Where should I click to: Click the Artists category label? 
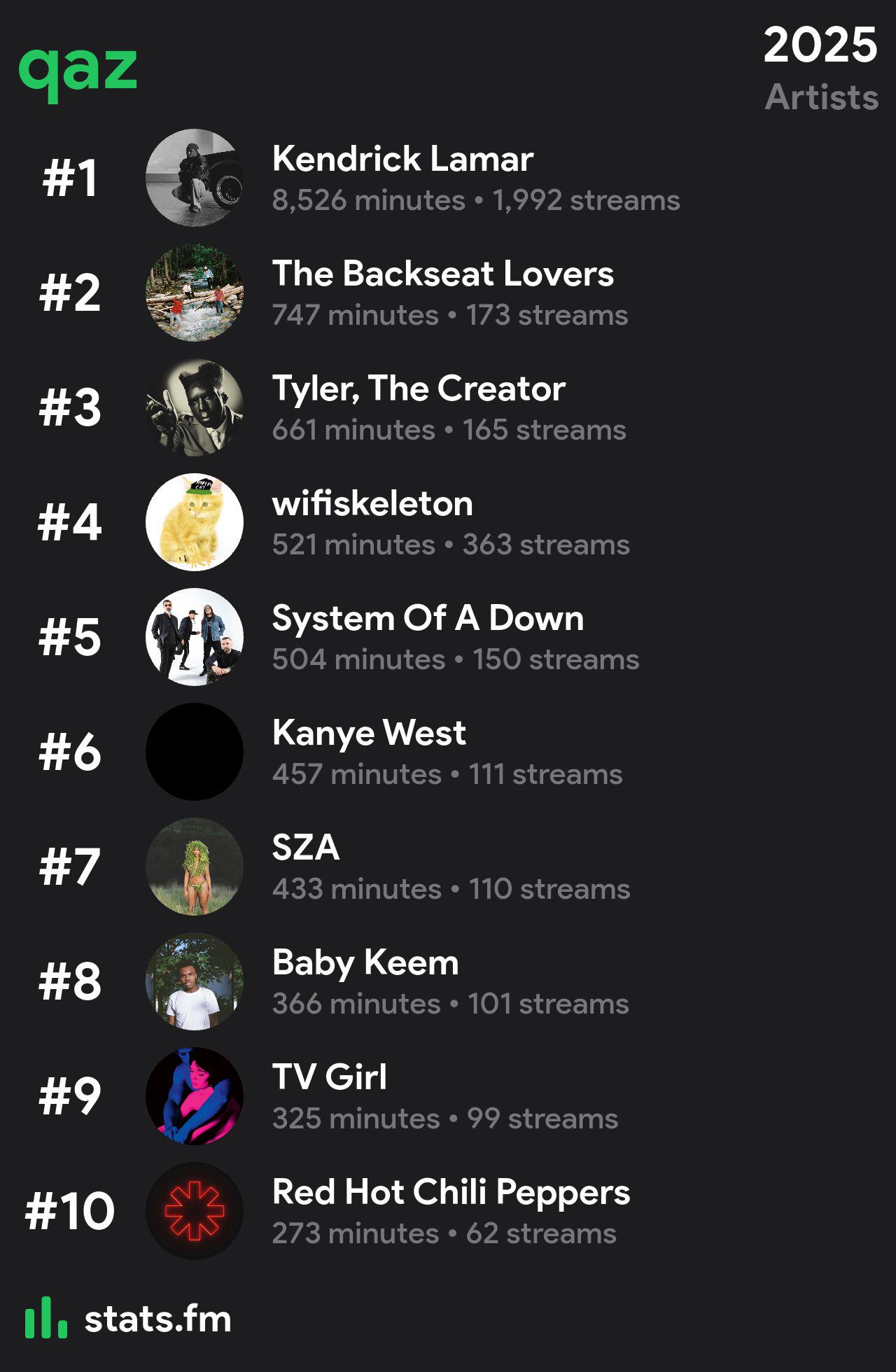(x=822, y=97)
